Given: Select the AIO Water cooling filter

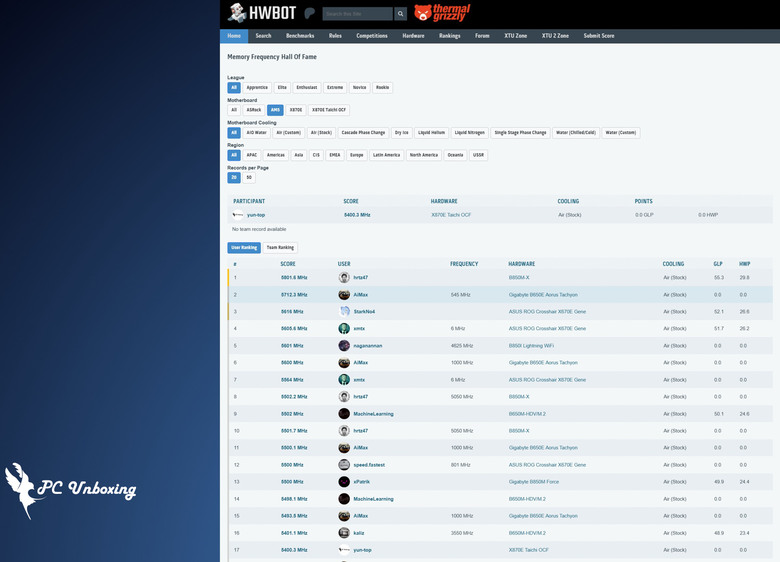Looking at the screenshot, I should [x=257, y=133].
